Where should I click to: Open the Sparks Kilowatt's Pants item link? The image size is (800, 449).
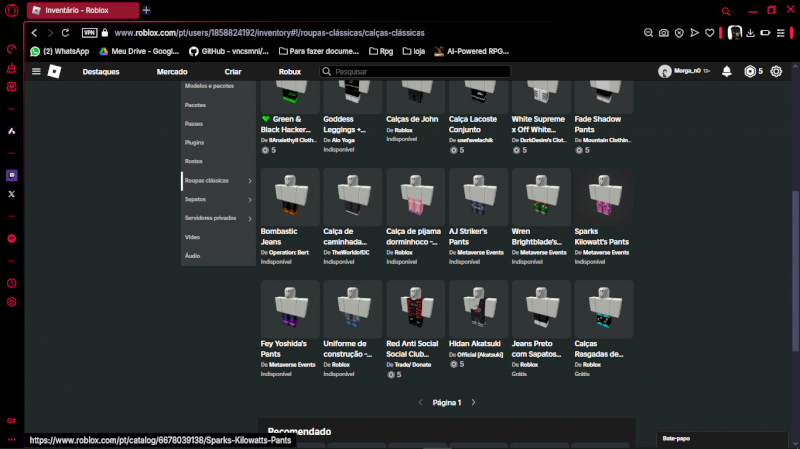tap(604, 236)
